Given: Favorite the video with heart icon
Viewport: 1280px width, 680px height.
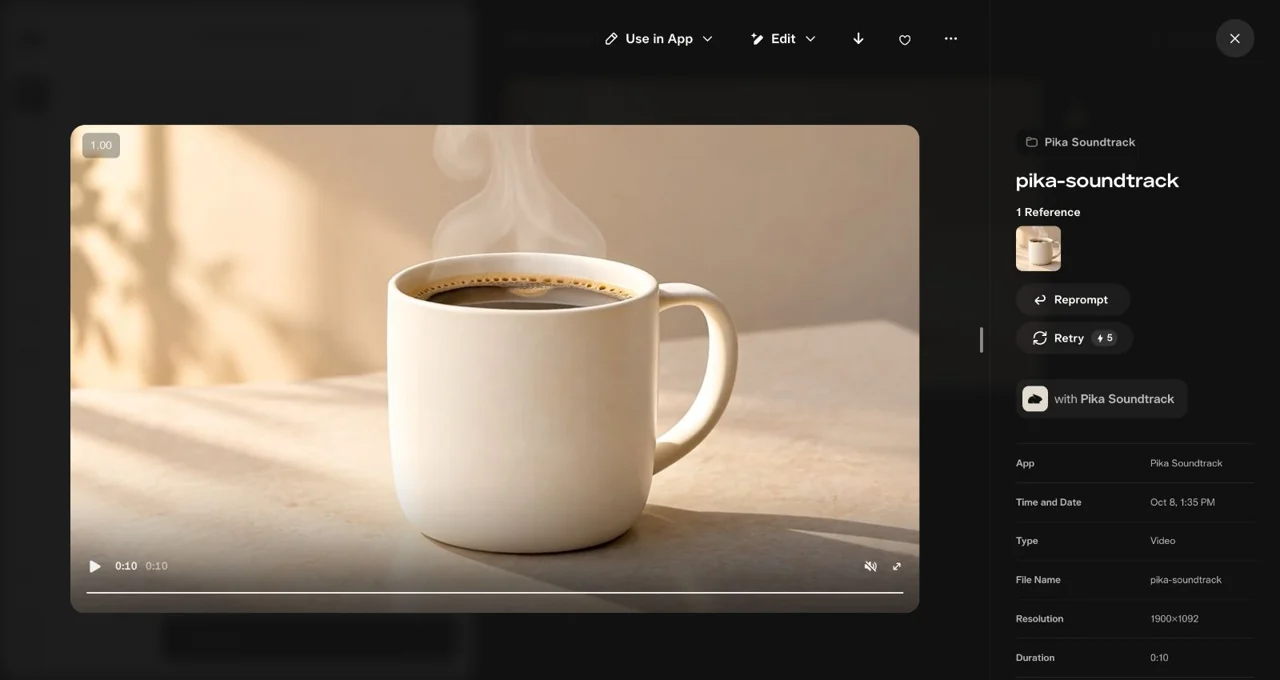Looking at the screenshot, I should 905,39.
